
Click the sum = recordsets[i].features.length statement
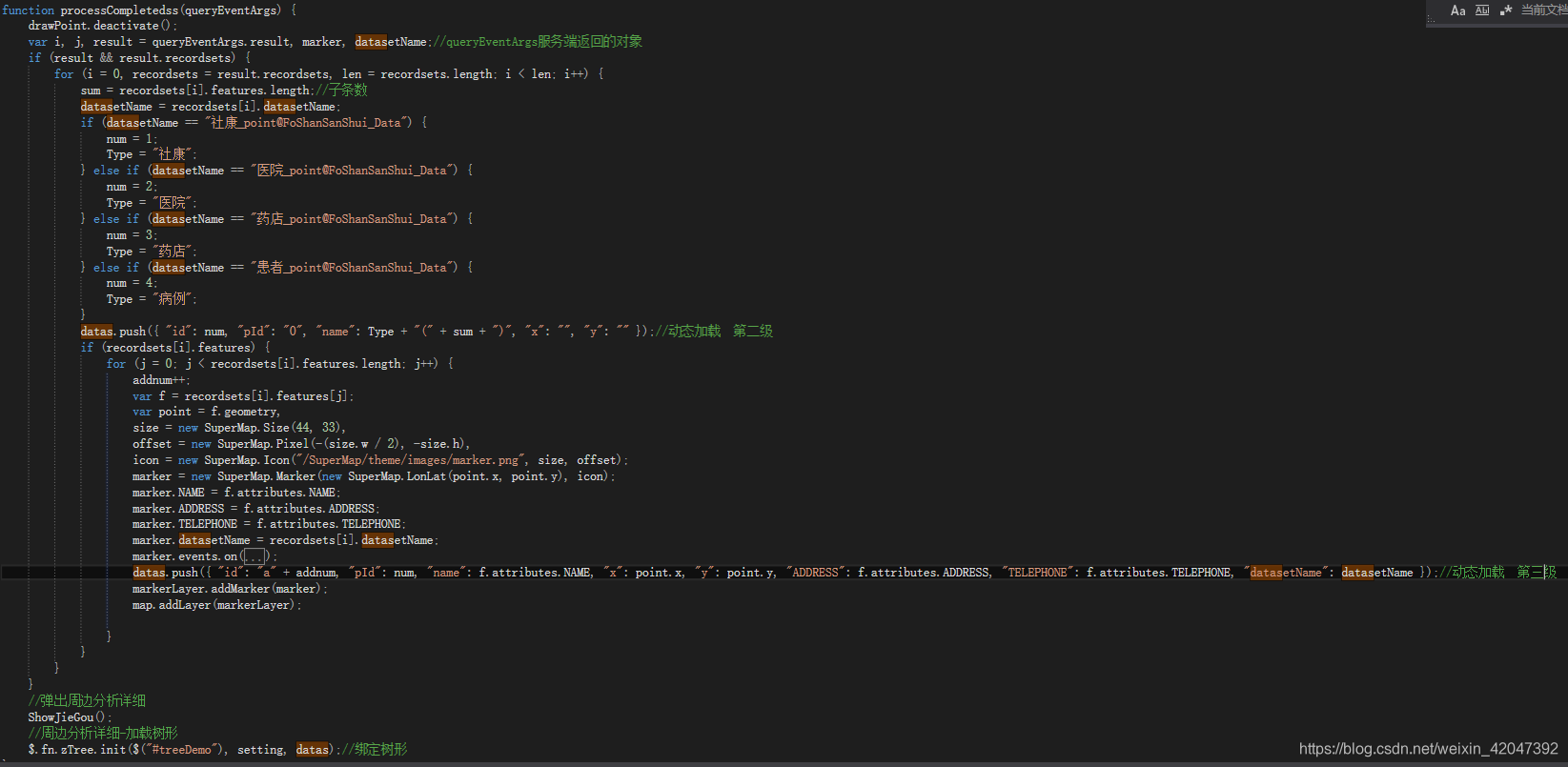[x=197, y=91]
